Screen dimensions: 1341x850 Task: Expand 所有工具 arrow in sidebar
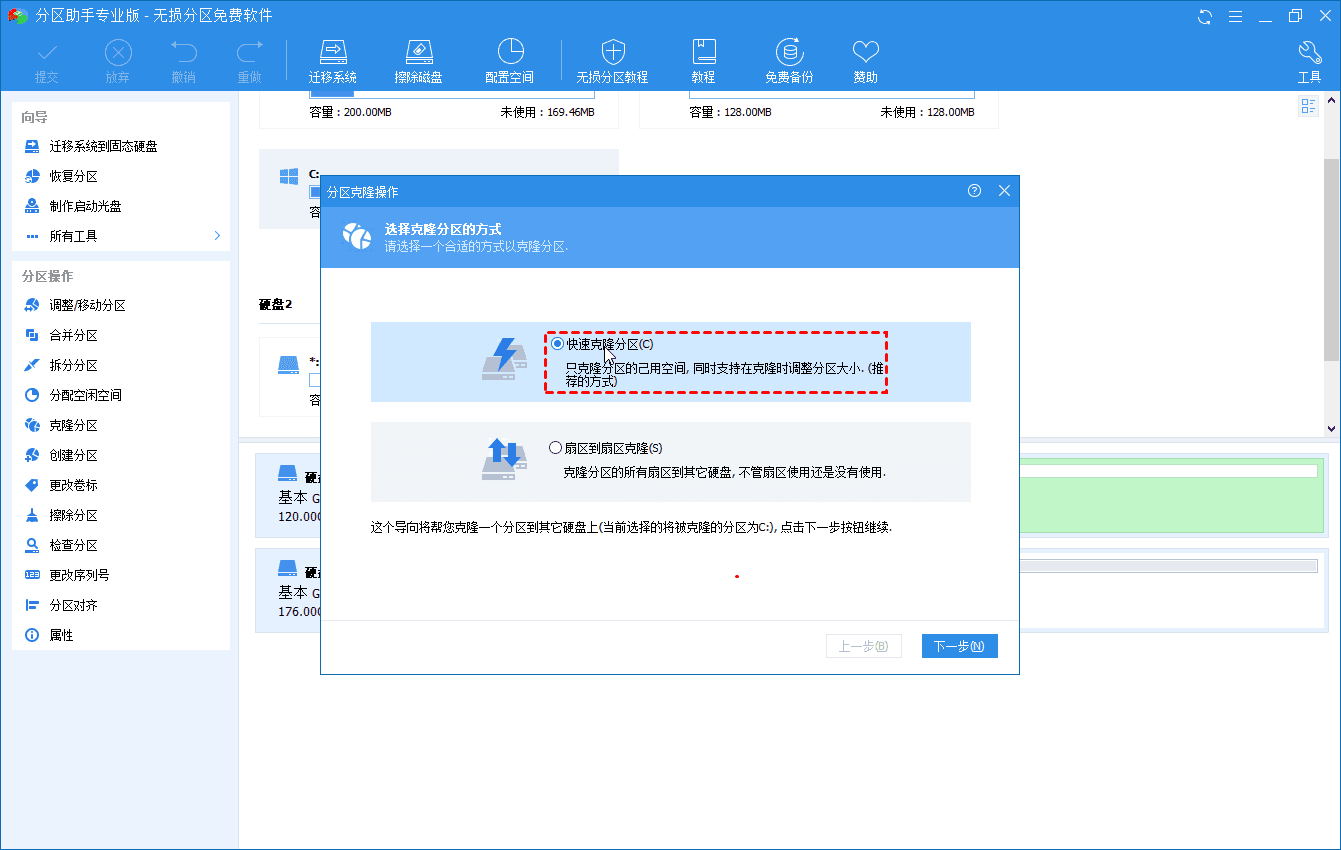(217, 236)
